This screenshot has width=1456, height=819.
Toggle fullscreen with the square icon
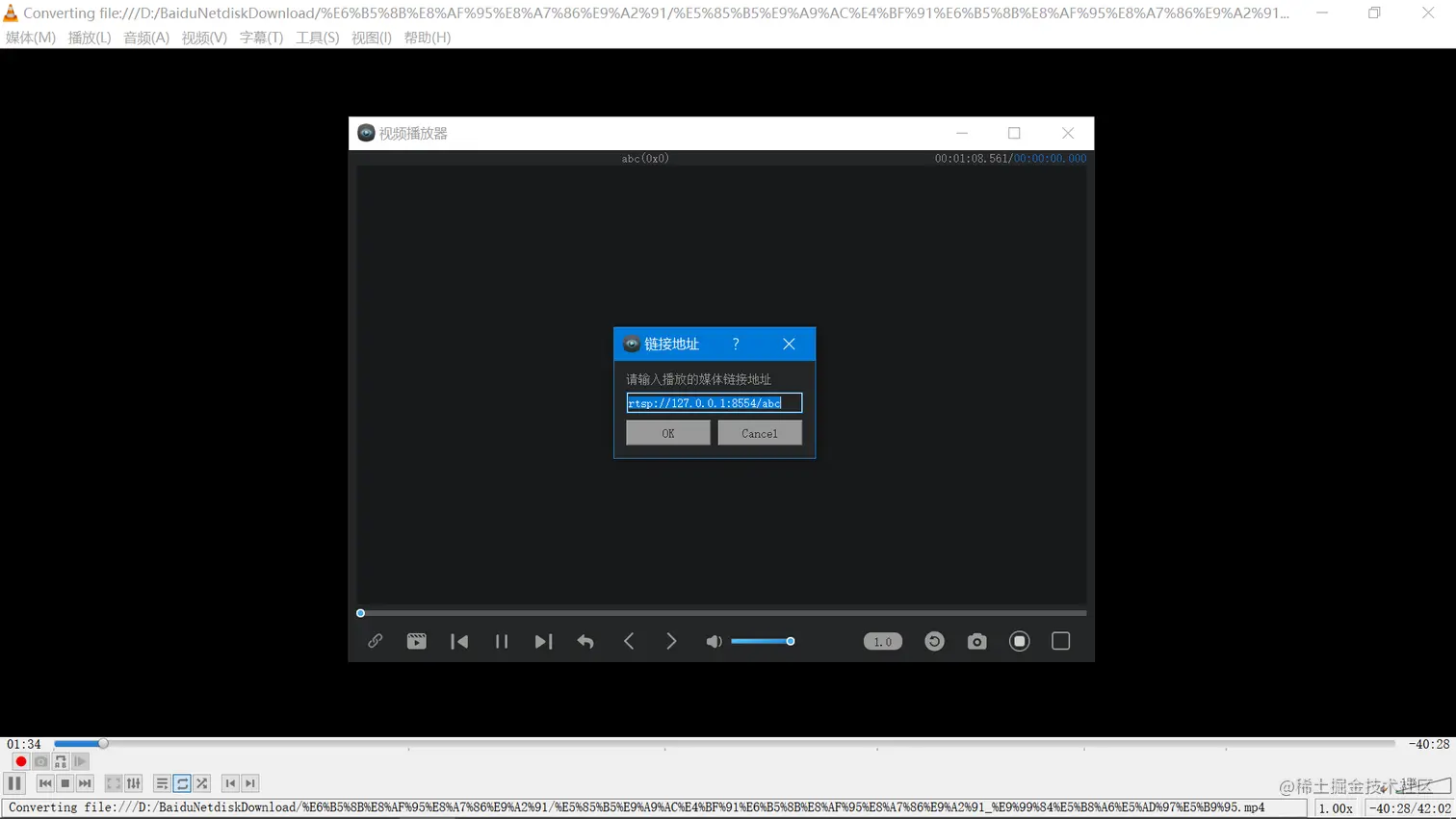pyautogui.click(x=1061, y=641)
